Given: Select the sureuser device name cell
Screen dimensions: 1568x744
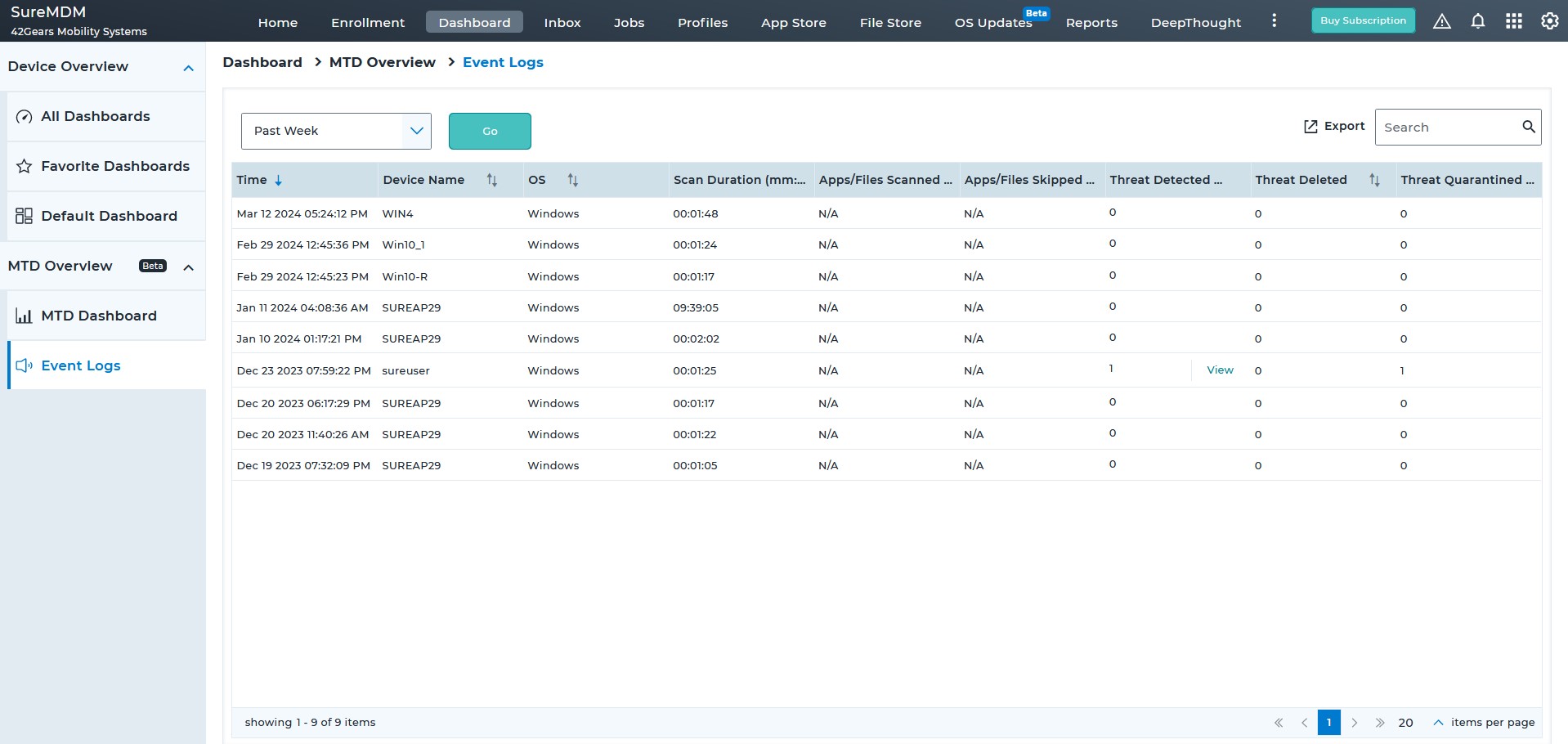Looking at the screenshot, I should [405, 370].
